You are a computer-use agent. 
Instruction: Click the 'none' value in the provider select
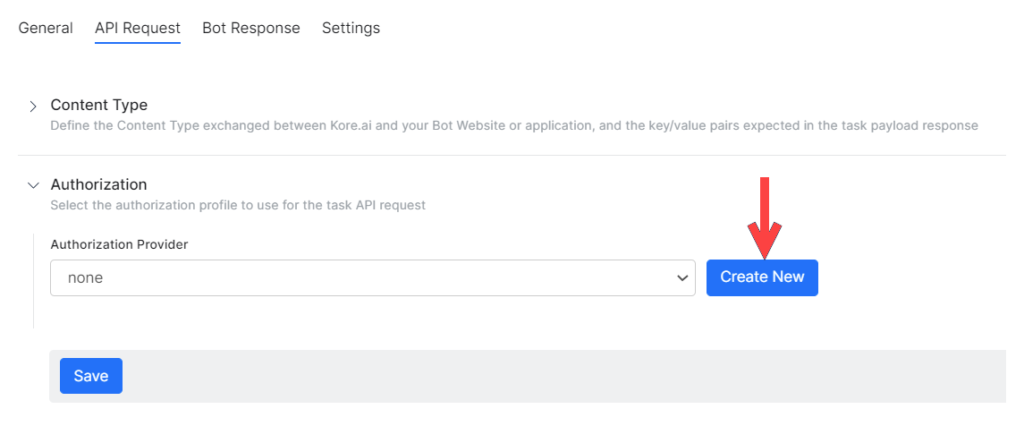click(x=85, y=278)
